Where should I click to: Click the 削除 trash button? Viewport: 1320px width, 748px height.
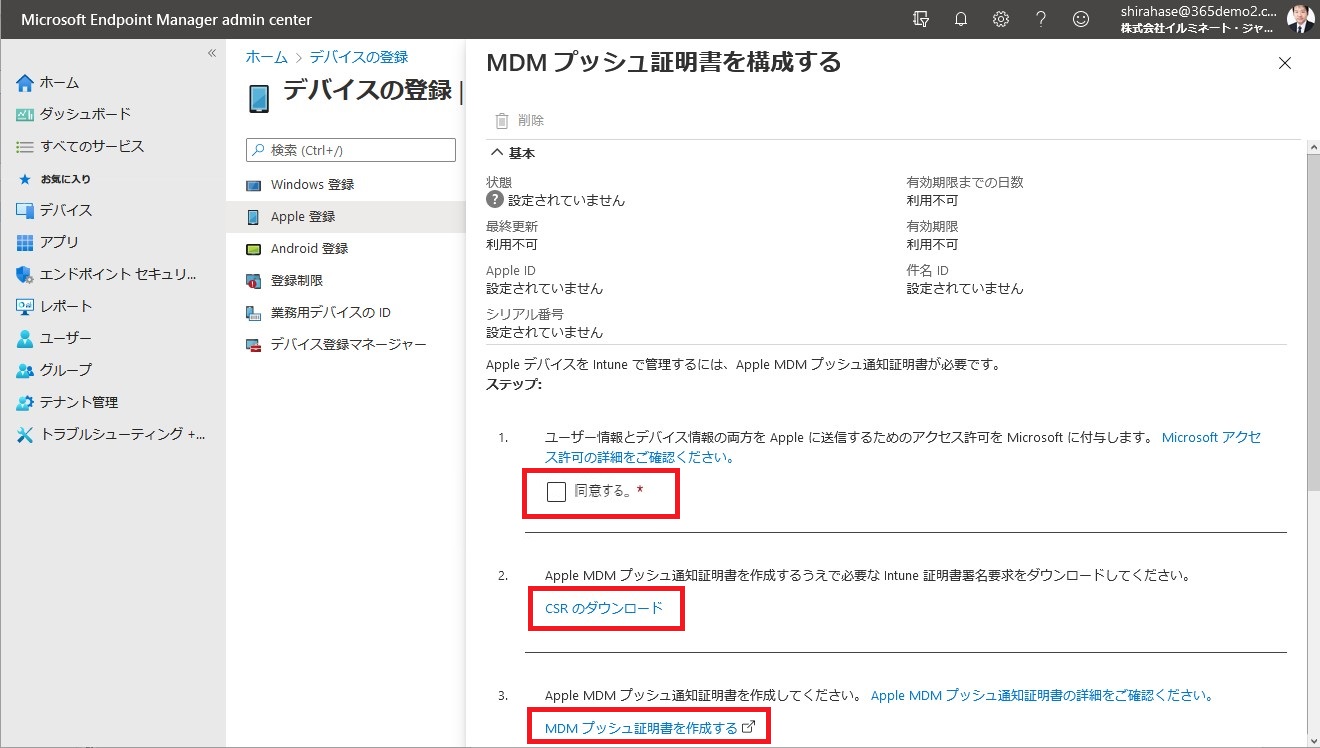tap(520, 120)
